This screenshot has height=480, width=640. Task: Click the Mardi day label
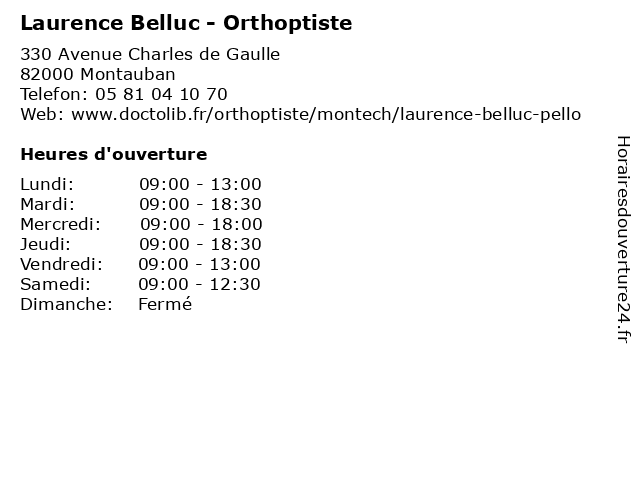(x=48, y=204)
